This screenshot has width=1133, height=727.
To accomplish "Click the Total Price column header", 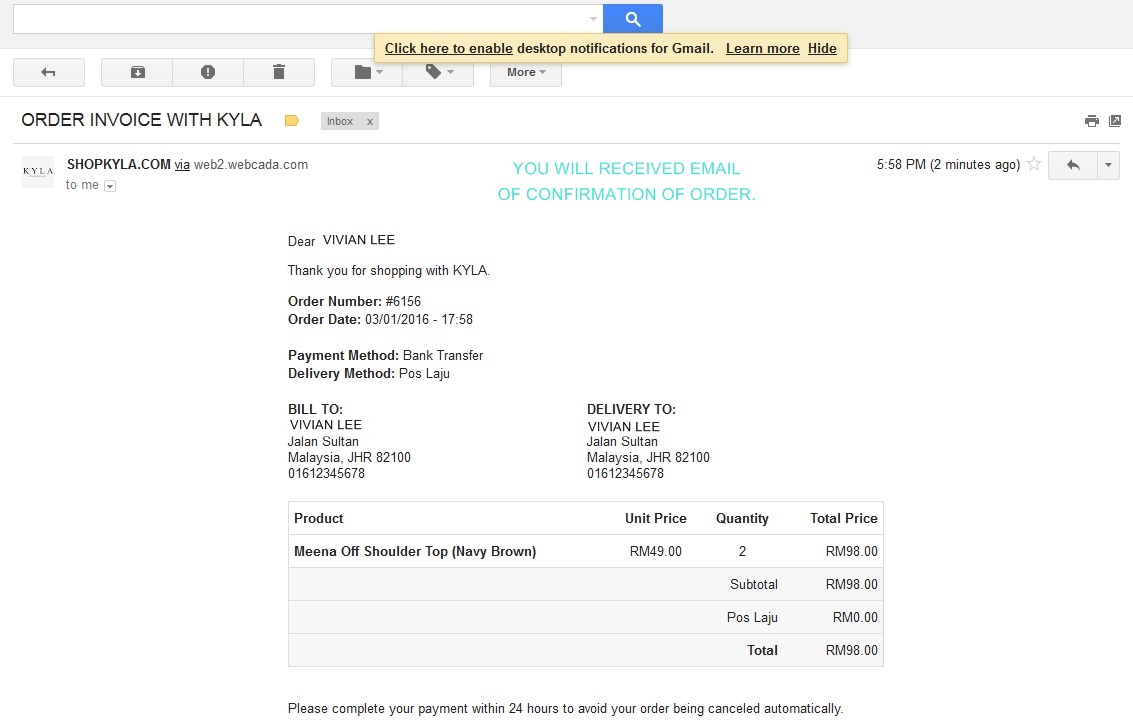I will click(x=843, y=518).
